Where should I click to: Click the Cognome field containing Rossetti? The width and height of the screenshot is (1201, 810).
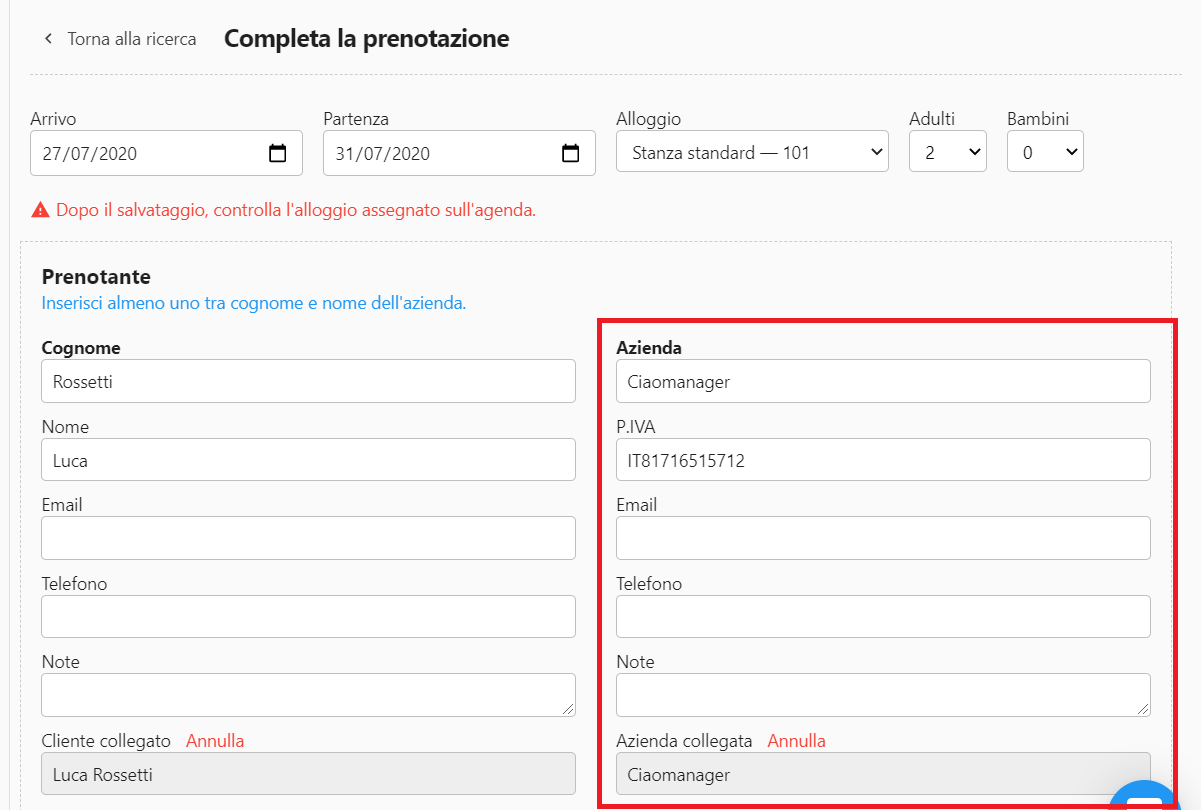tap(308, 381)
